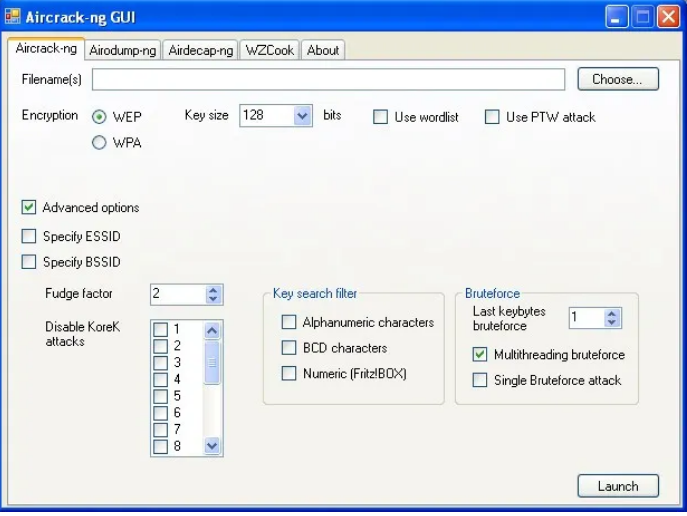The height and width of the screenshot is (516, 687).
Task: Close the Aircrack-ng GUI window
Action: point(669,17)
